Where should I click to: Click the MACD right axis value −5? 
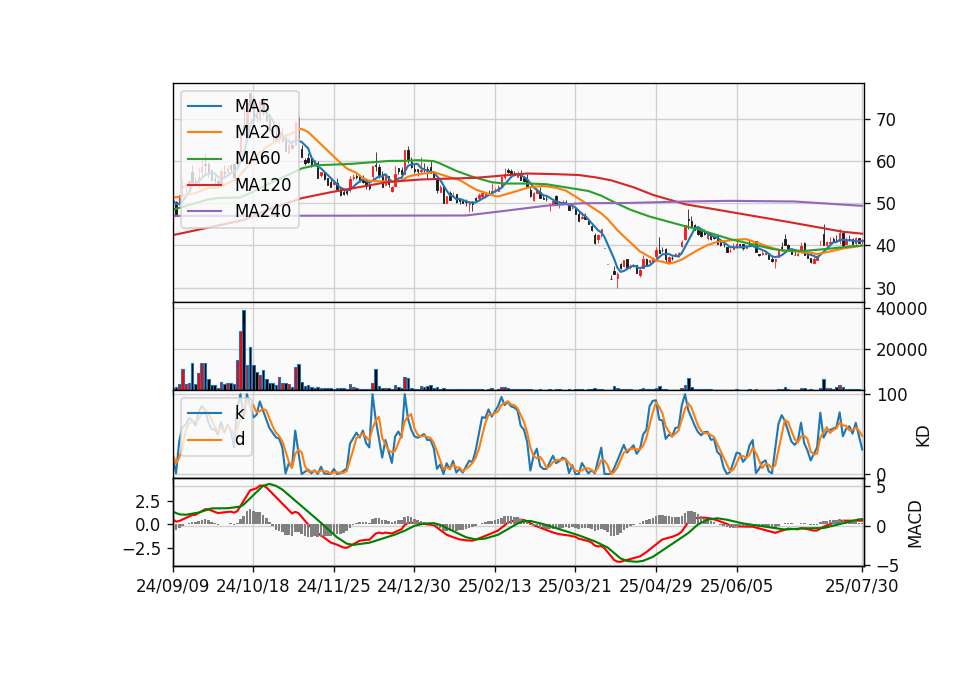pos(888,566)
